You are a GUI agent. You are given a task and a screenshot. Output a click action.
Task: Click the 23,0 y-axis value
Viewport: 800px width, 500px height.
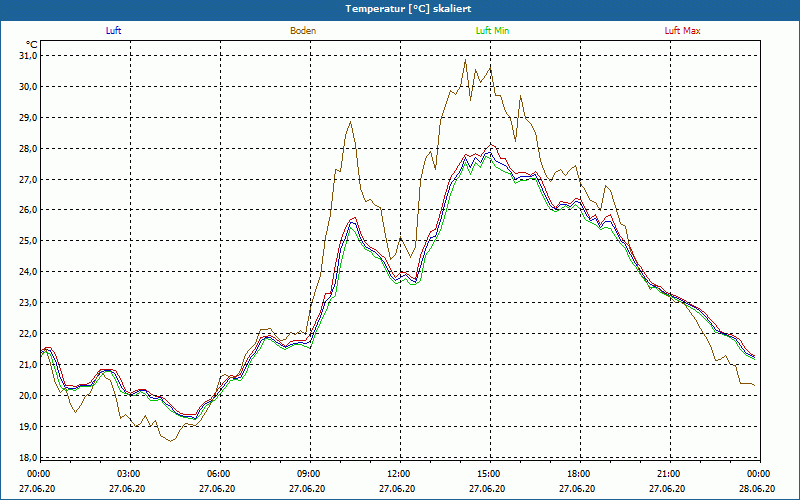coord(29,303)
